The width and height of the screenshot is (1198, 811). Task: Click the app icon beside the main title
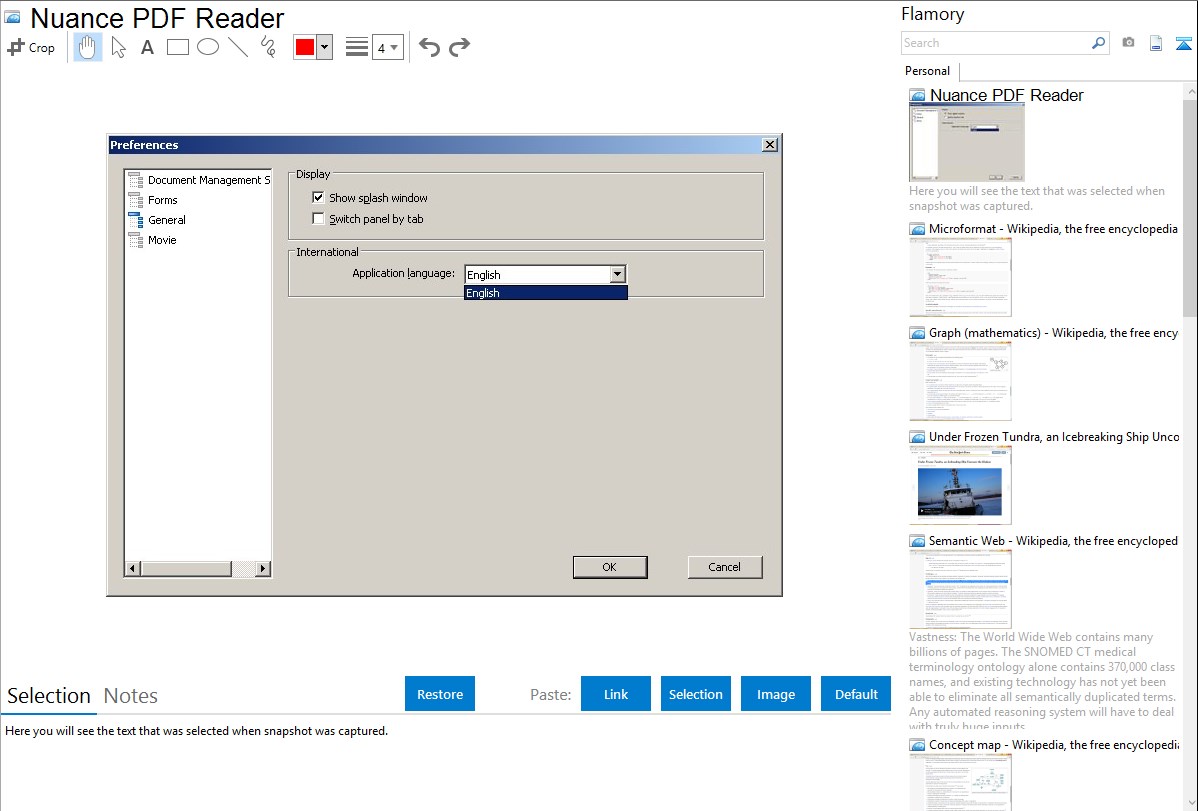point(12,18)
